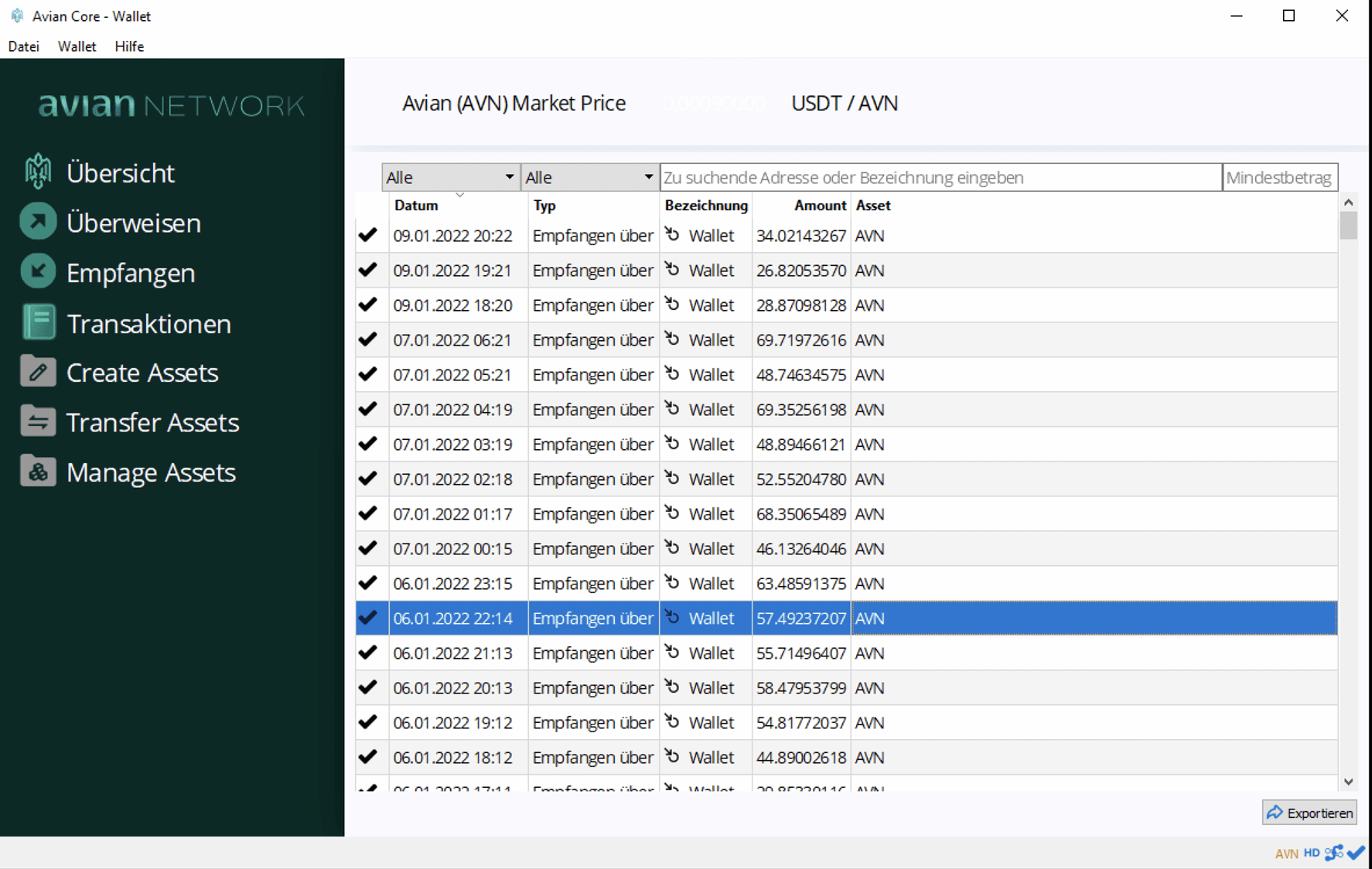The image size is (1372, 869).
Task: Click scroll down arrow of transaction list
Action: pyautogui.click(x=1348, y=782)
